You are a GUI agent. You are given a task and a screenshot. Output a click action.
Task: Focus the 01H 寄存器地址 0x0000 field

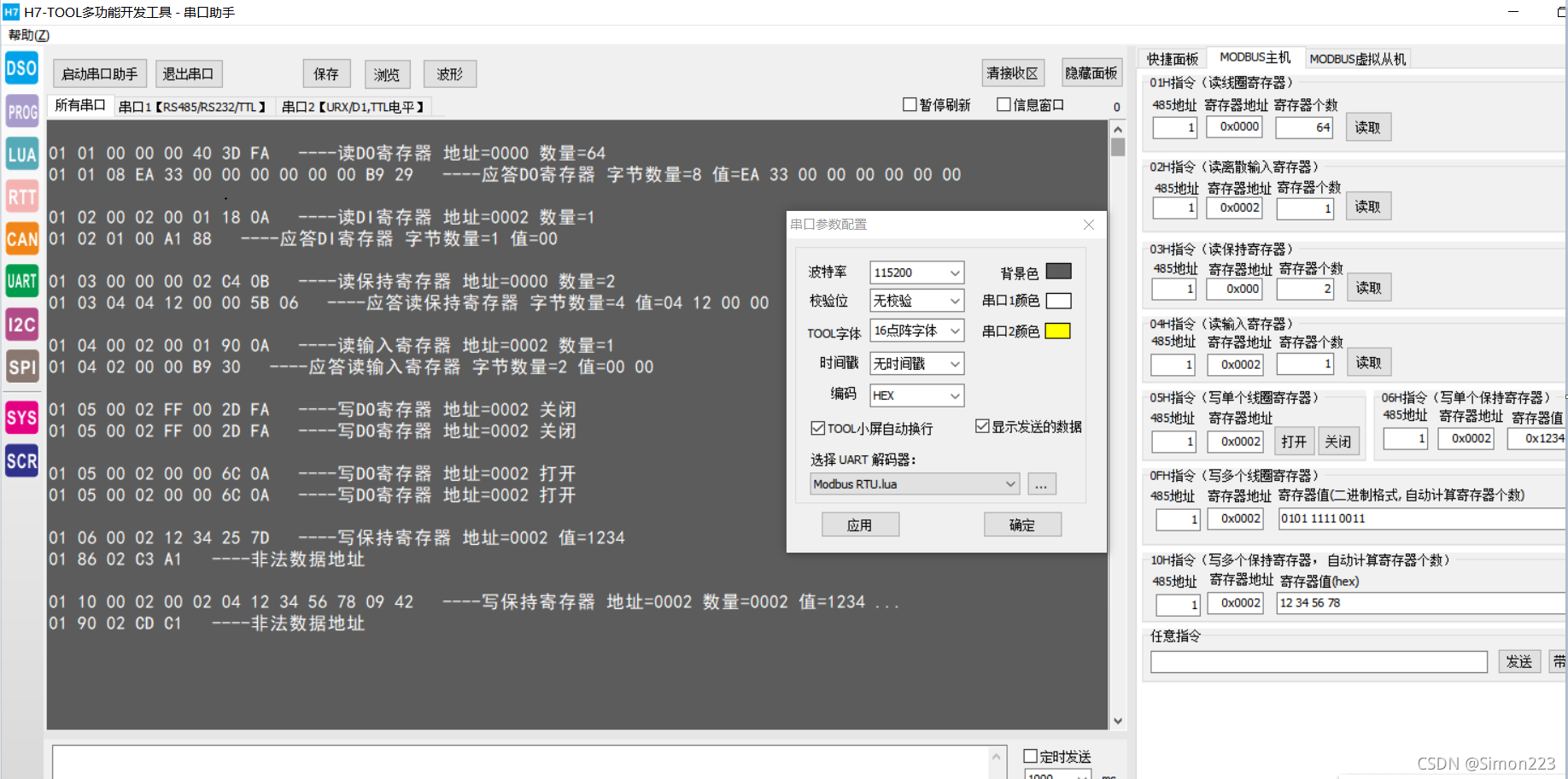click(x=1235, y=127)
